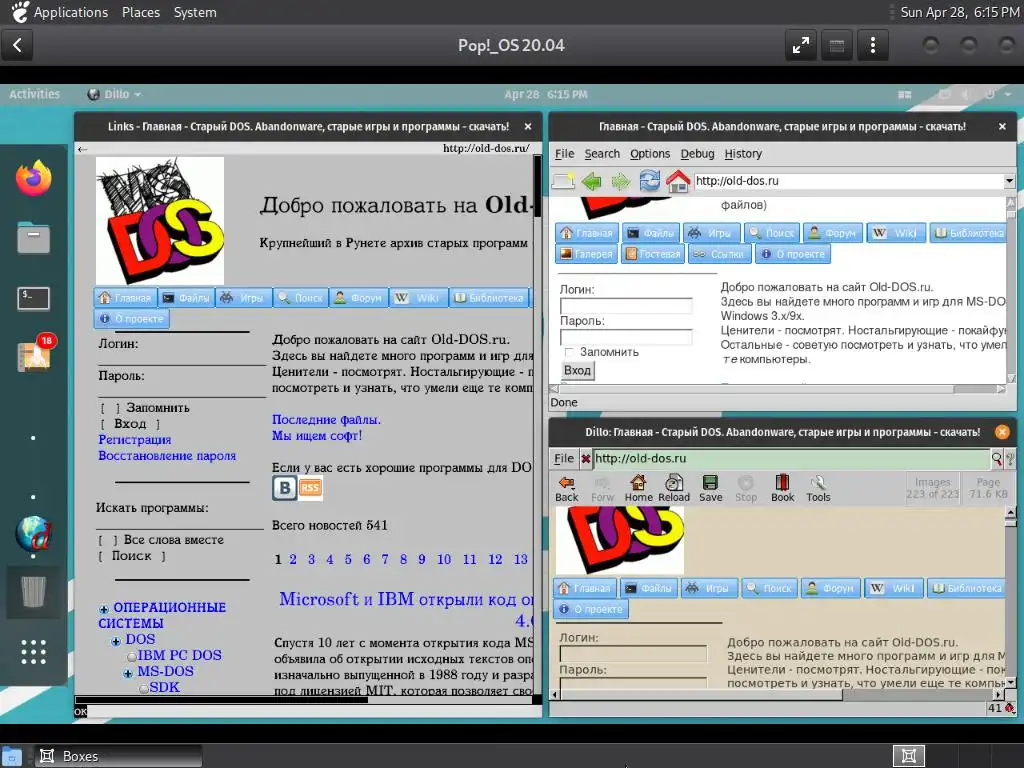This screenshot has height=768, width=1024.
Task: Open Trash icon in dock
Action: tap(33, 592)
